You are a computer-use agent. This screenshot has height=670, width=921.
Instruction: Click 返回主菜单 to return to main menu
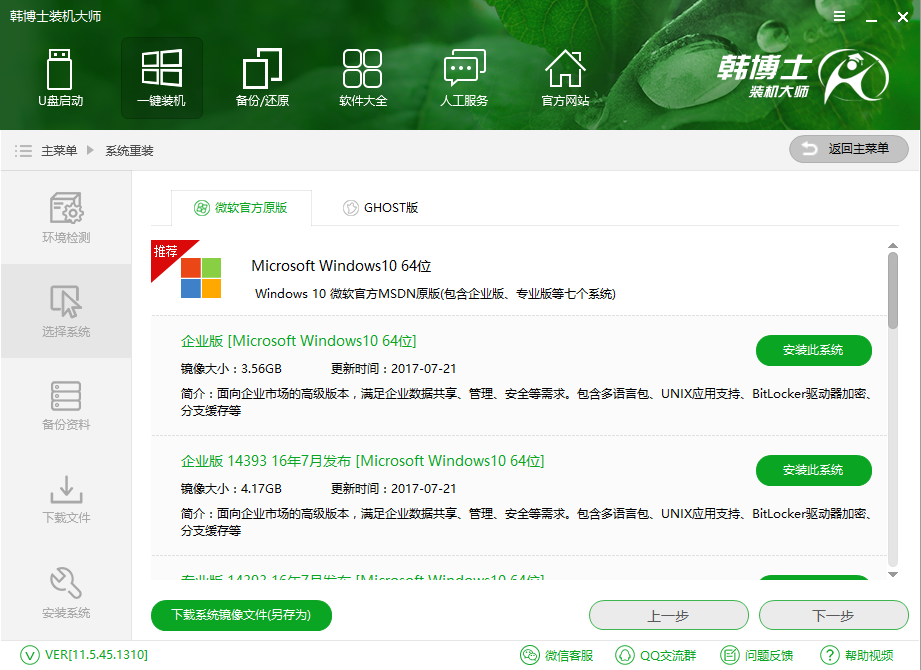(848, 149)
